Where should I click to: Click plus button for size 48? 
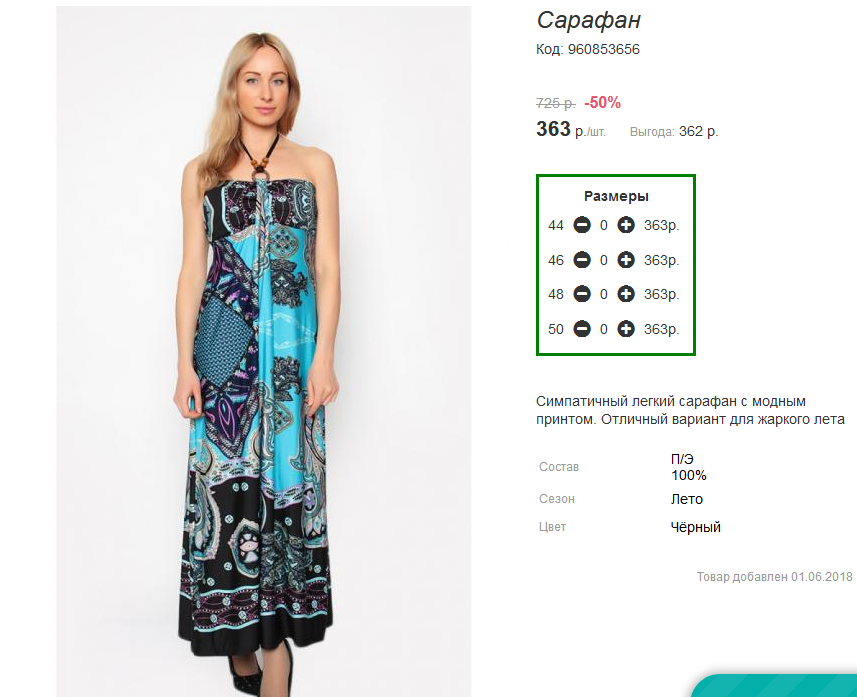point(626,295)
